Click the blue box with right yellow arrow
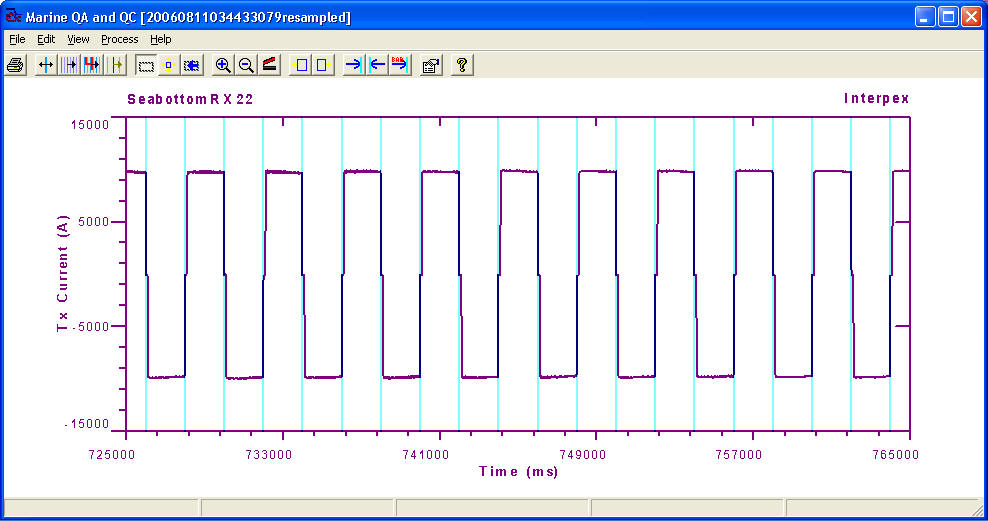 tap(323, 65)
